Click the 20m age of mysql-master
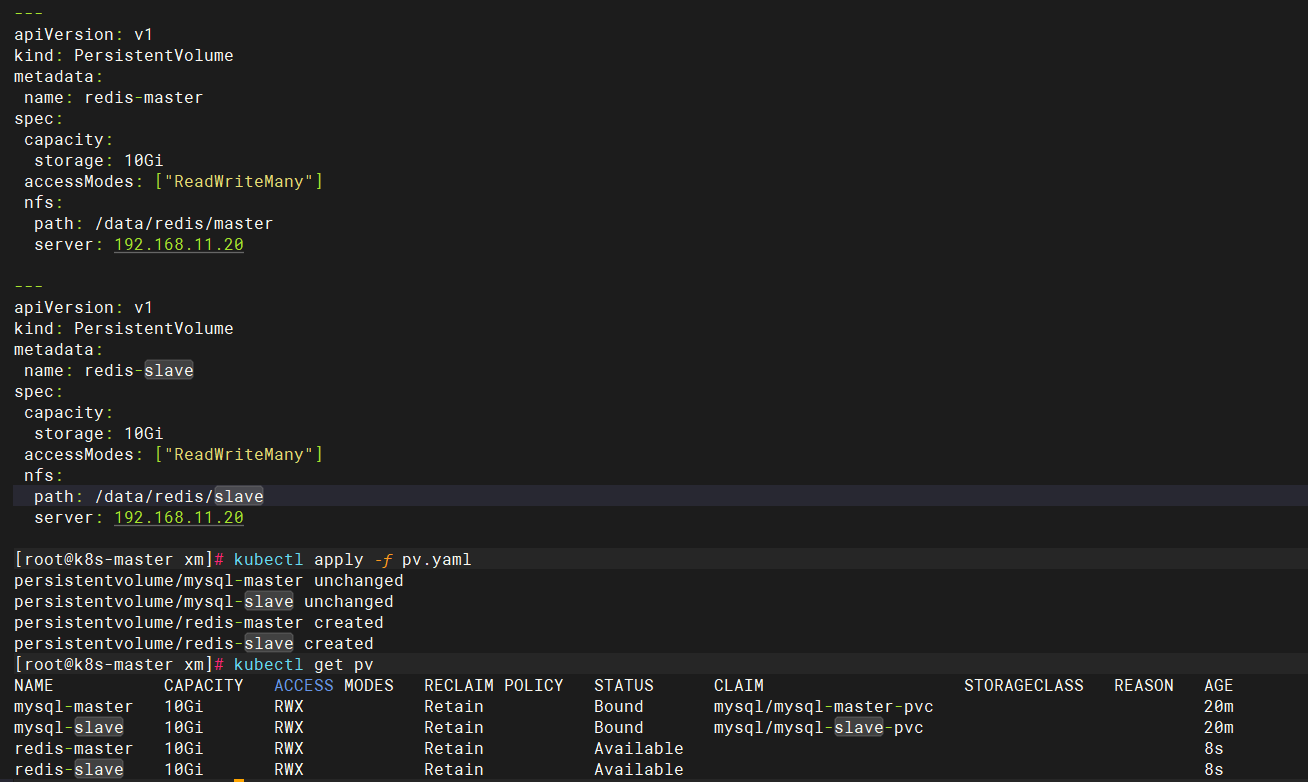 [1219, 706]
